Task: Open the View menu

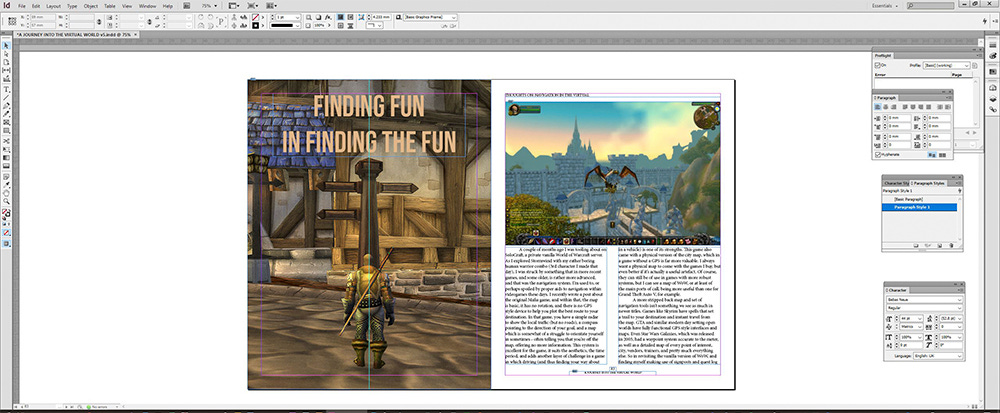Action: coord(127,6)
